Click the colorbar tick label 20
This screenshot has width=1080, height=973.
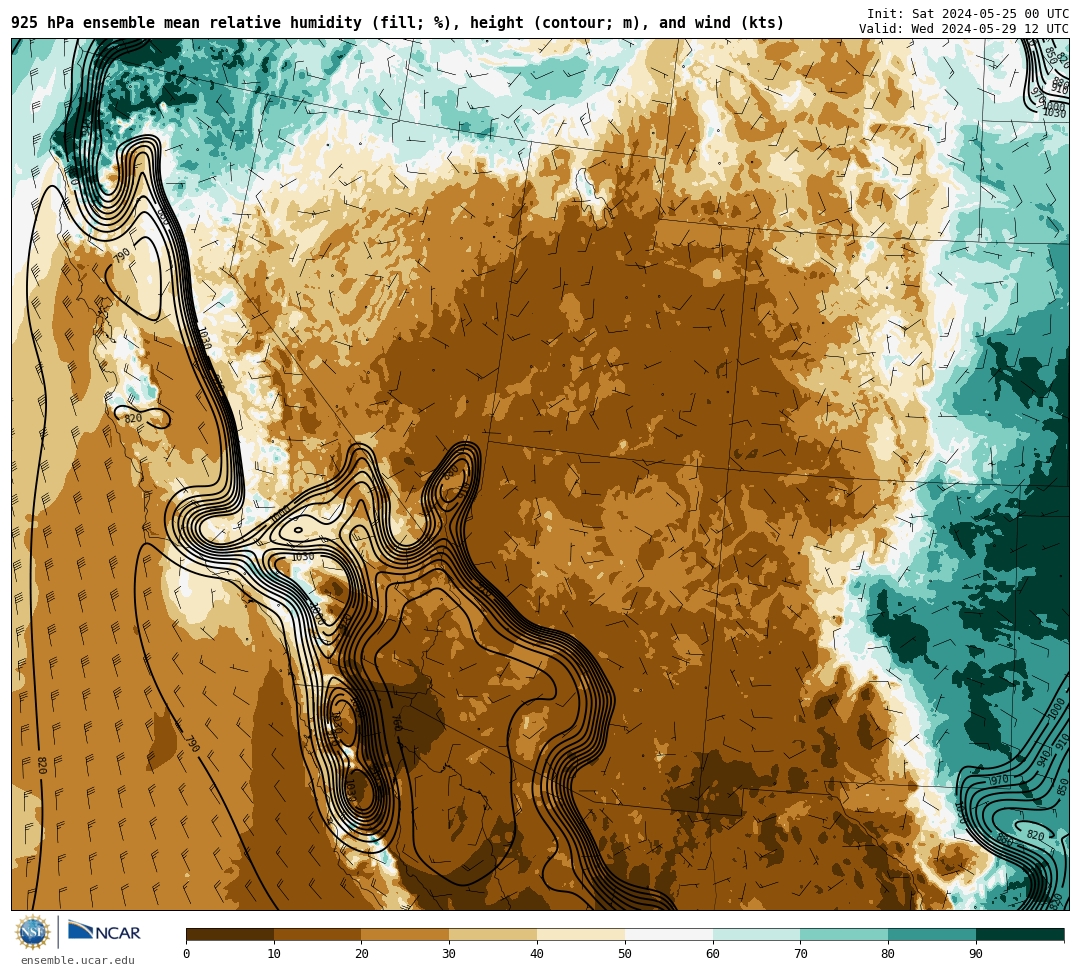(362, 954)
